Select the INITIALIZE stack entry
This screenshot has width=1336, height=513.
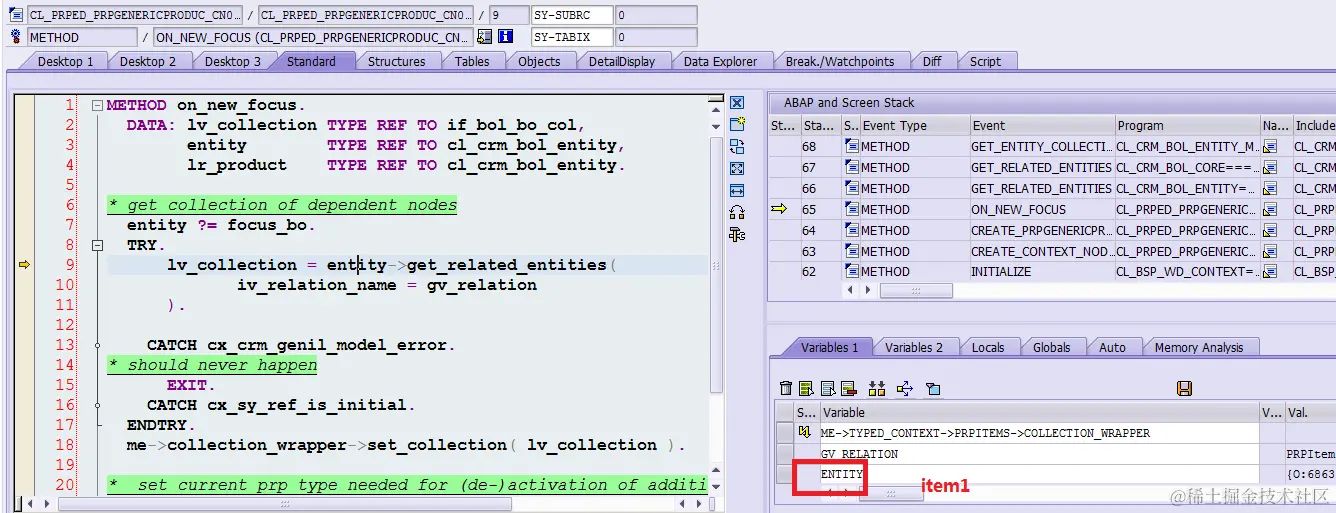pos(1041,271)
